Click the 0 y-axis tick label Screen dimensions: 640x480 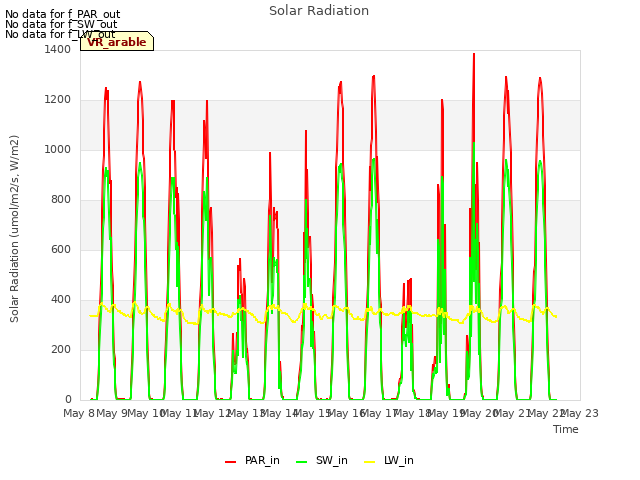pos(68,399)
